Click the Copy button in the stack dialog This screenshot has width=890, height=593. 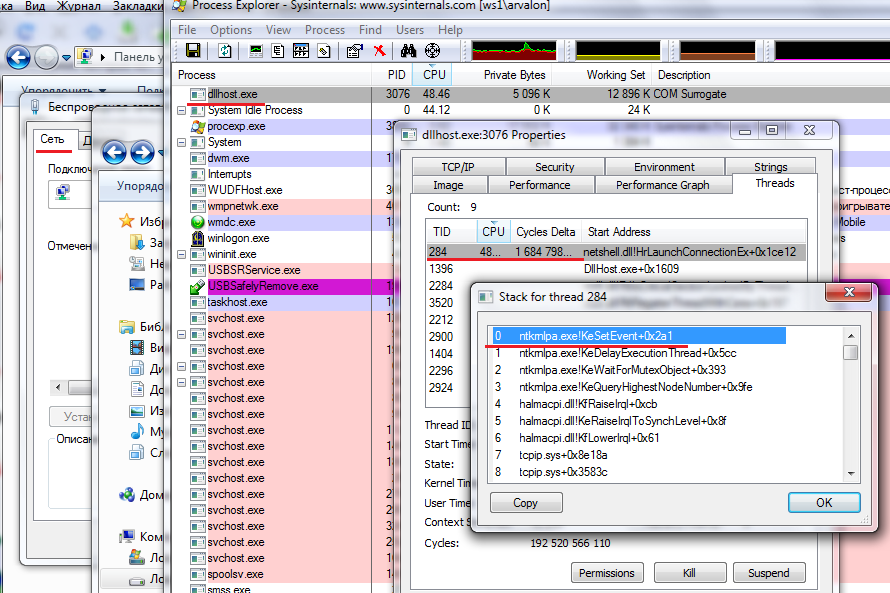point(526,503)
